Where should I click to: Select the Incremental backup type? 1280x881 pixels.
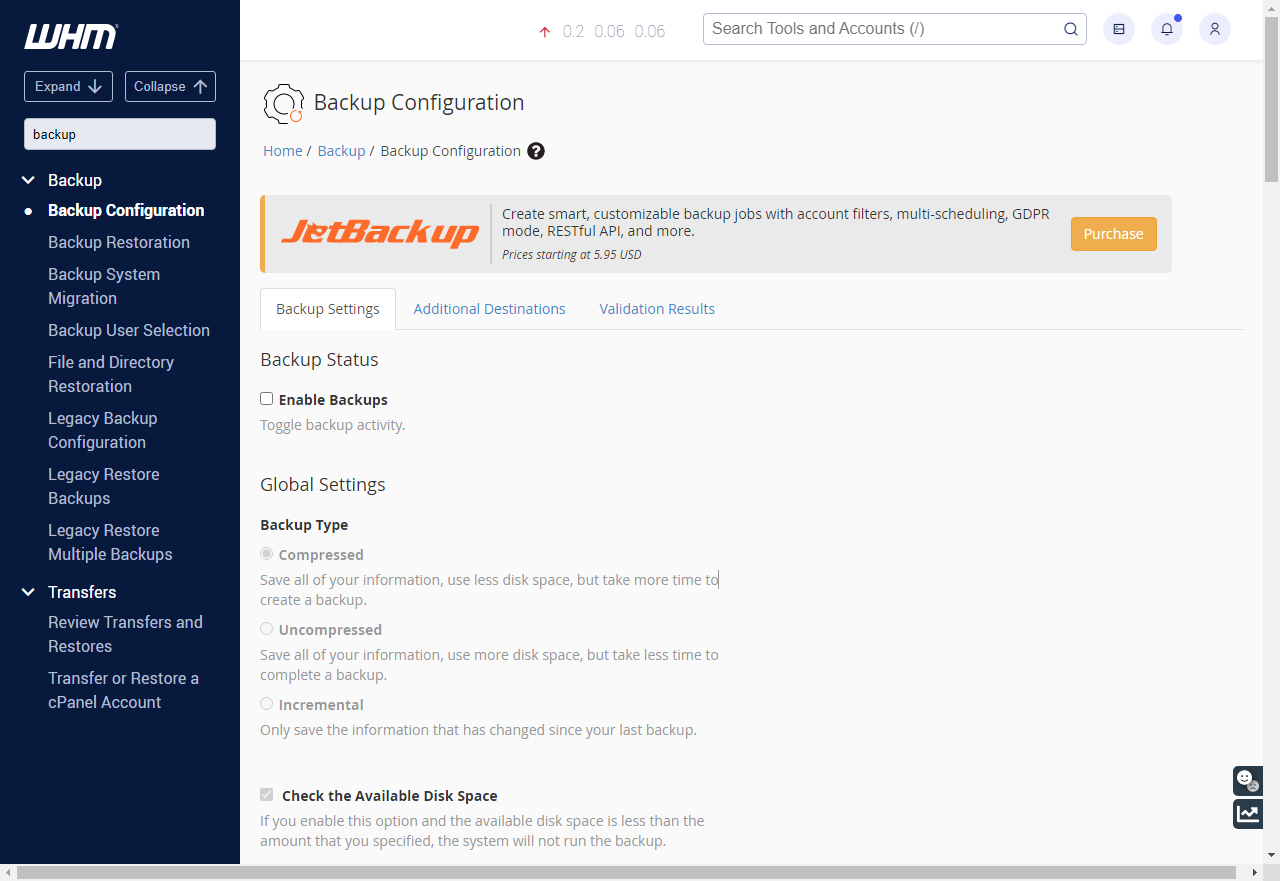(x=266, y=703)
